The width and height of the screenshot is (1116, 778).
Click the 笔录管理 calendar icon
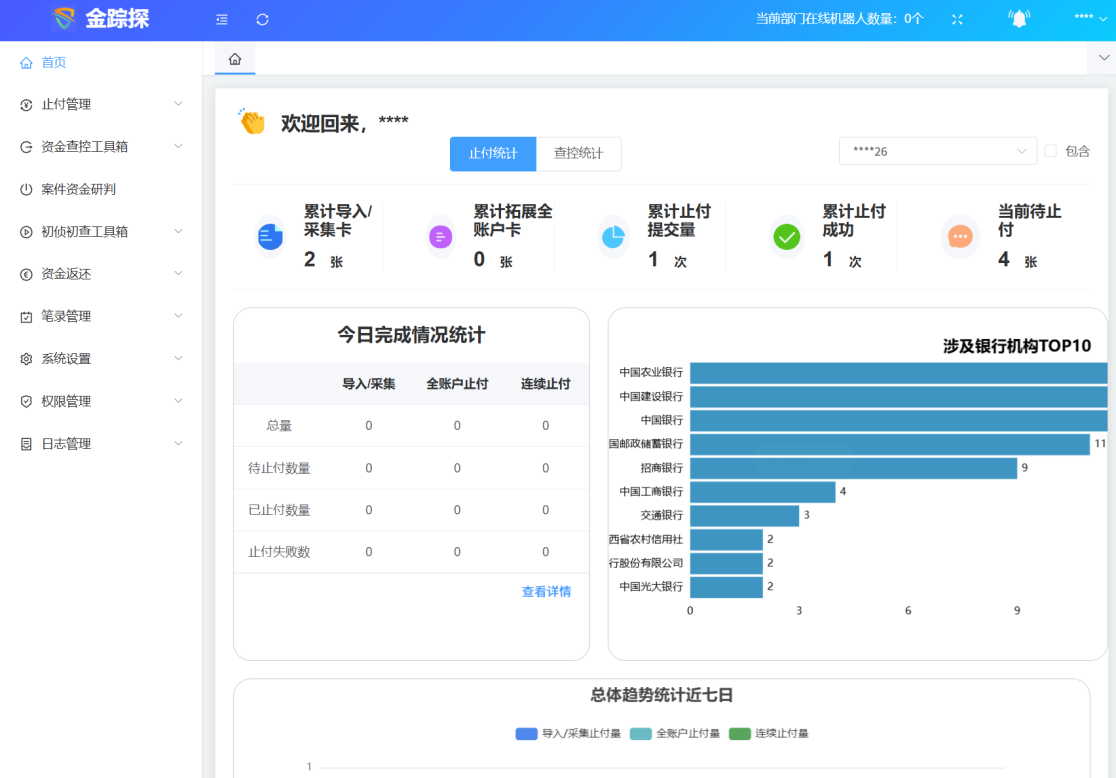pos(26,317)
